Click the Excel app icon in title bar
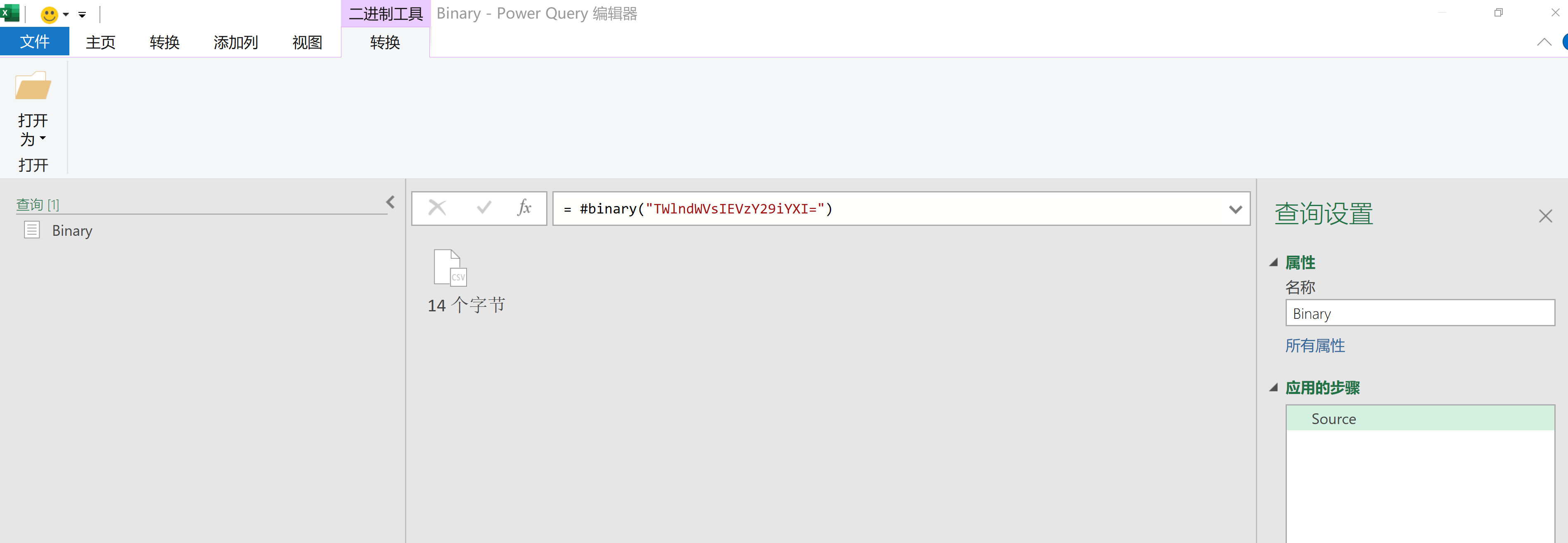 [10, 13]
